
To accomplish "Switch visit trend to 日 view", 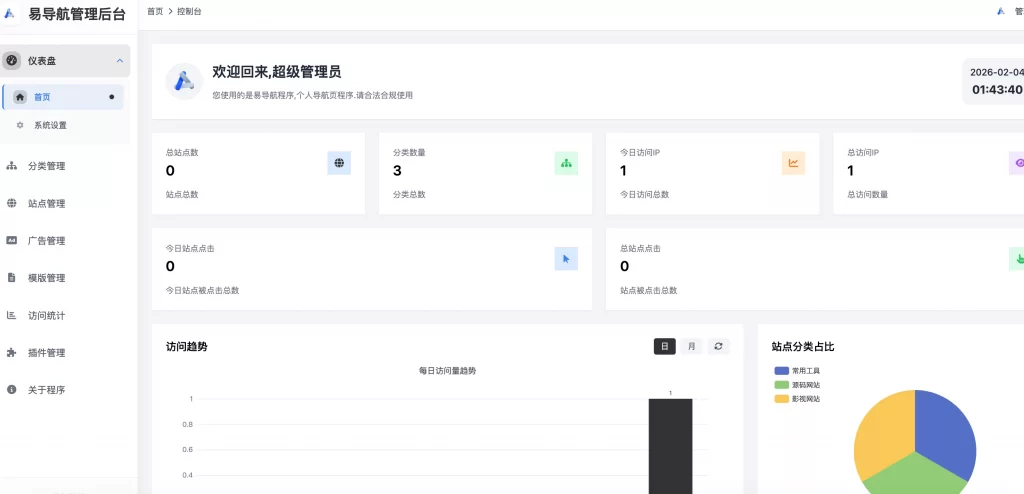I will [x=665, y=346].
